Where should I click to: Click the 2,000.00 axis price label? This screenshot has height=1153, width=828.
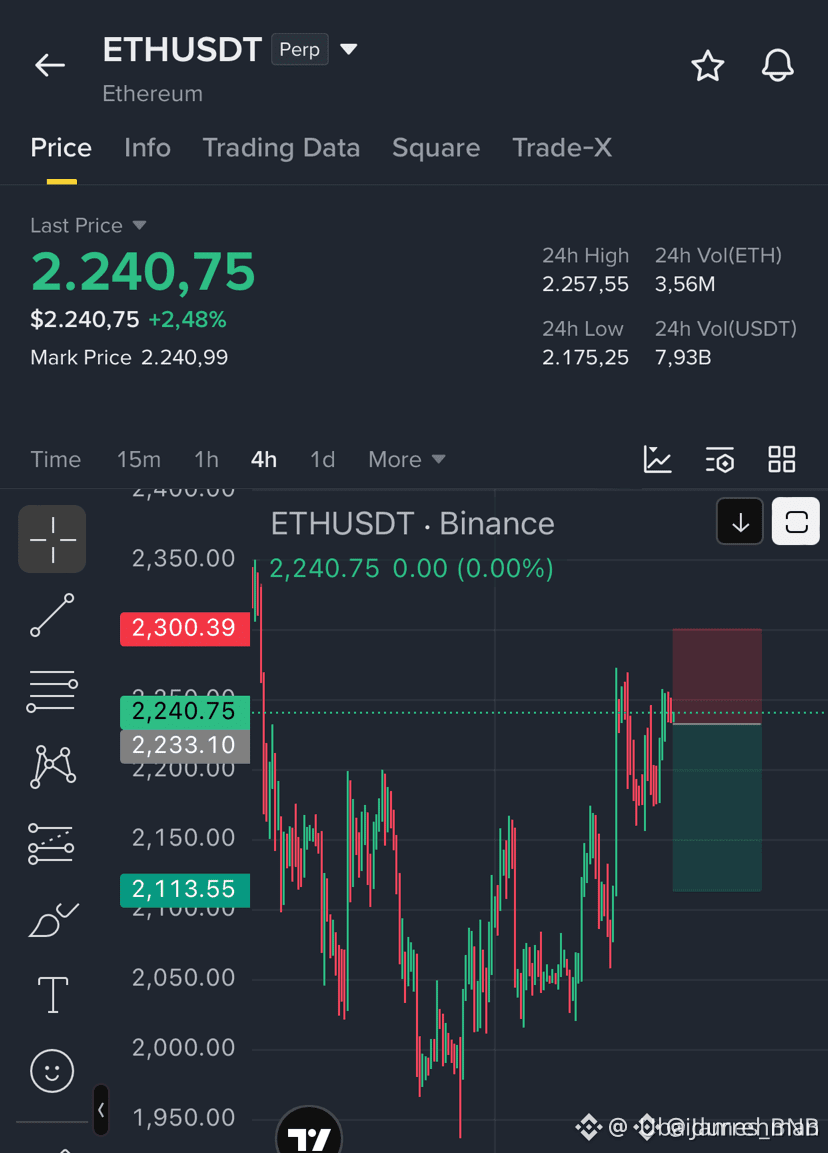click(183, 1048)
